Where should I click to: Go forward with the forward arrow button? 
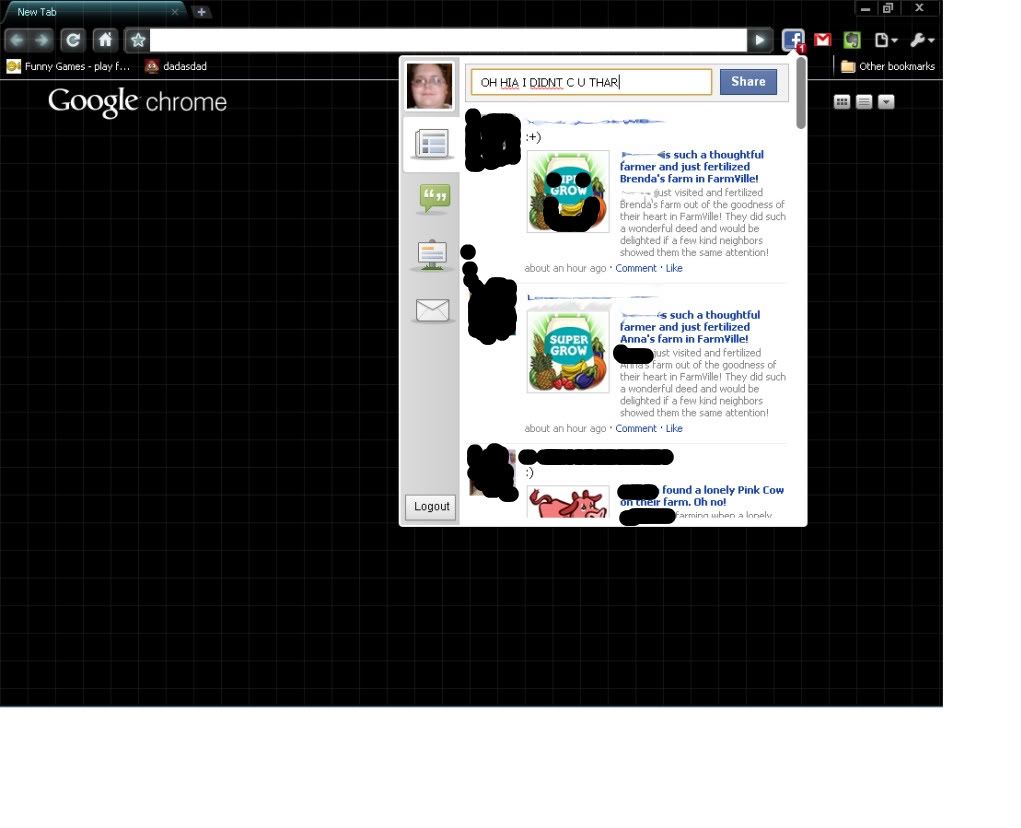click(x=42, y=40)
